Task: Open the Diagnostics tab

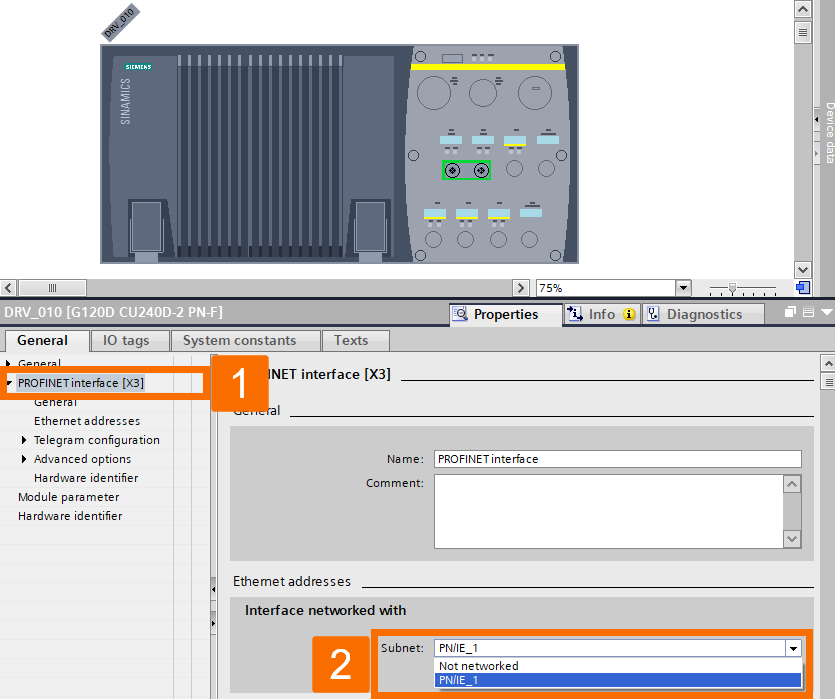Action: click(703, 314)
